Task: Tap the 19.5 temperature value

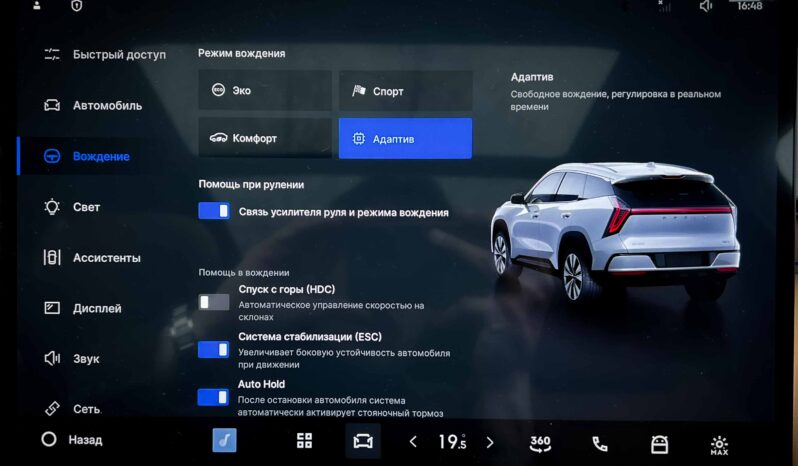Action: tap(452, 442)
